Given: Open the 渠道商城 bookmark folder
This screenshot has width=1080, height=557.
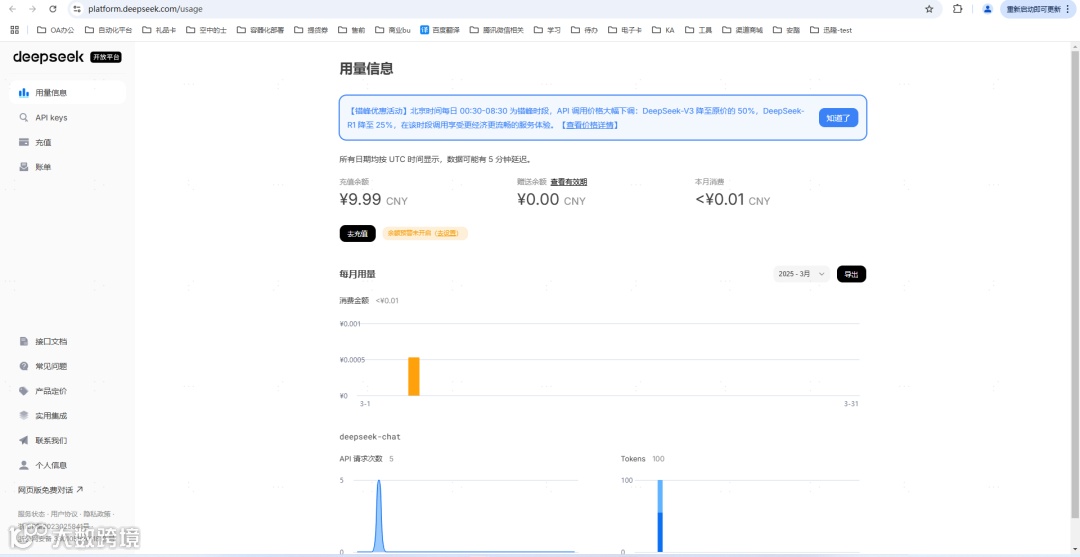Looking at the screenshot, I should tap(742, 30).
